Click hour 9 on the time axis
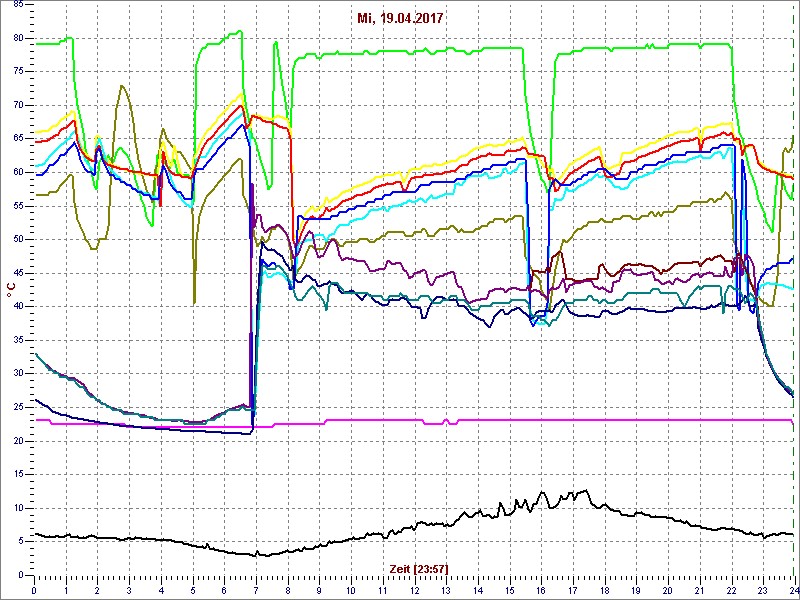This screenshot has width=800, height=600. (319, 588)
